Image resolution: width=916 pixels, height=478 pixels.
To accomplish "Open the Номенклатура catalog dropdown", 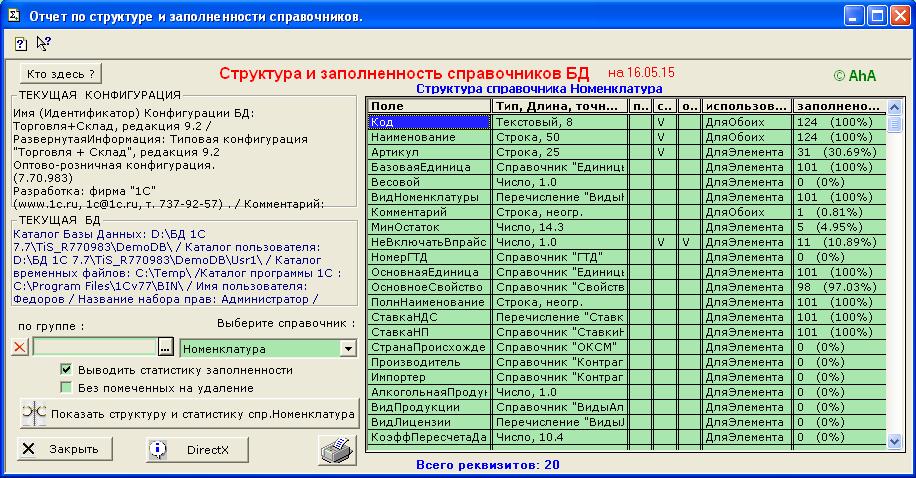I will pos(348,349).
